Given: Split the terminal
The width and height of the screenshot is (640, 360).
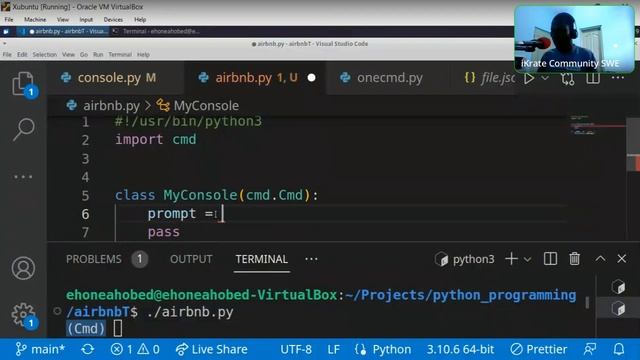Looking at the screenshot, I should pos(550,259).
